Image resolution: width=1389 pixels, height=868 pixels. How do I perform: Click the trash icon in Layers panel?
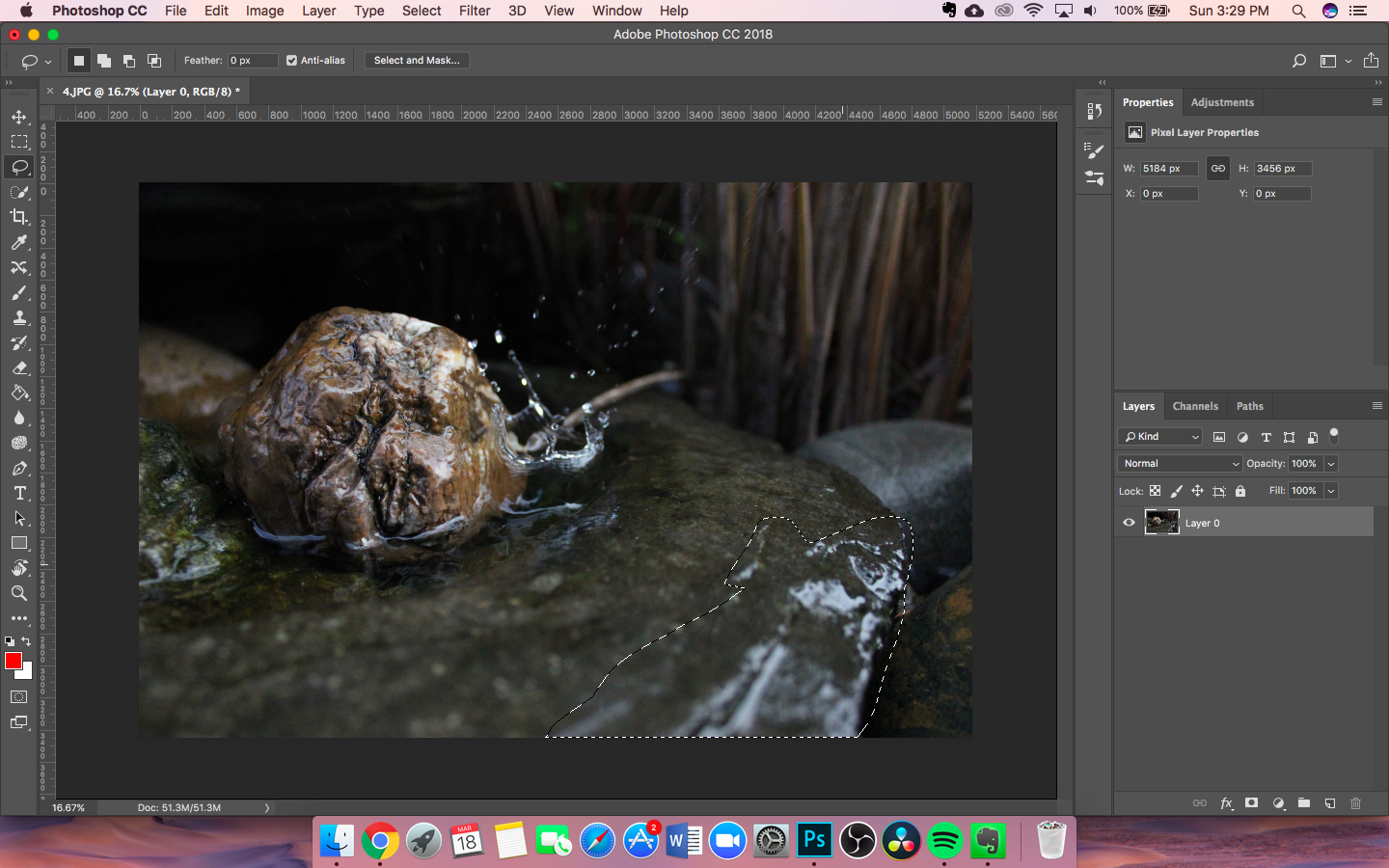coord(1355,803)
